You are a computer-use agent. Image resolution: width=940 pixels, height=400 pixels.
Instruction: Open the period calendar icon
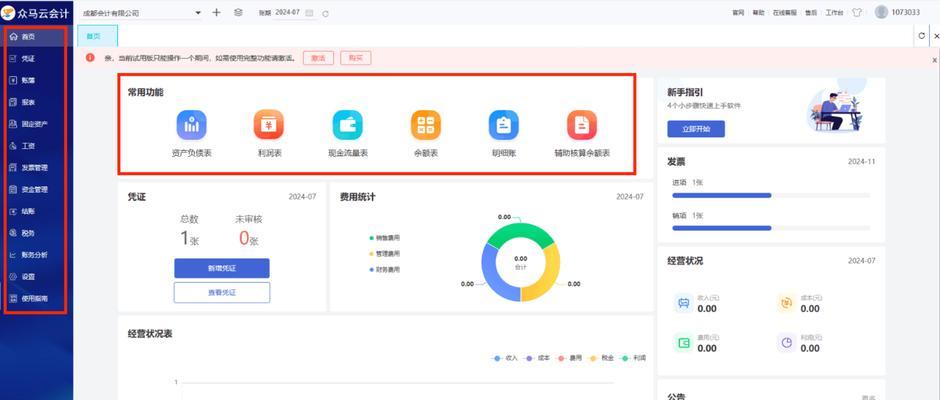[309, 13]
